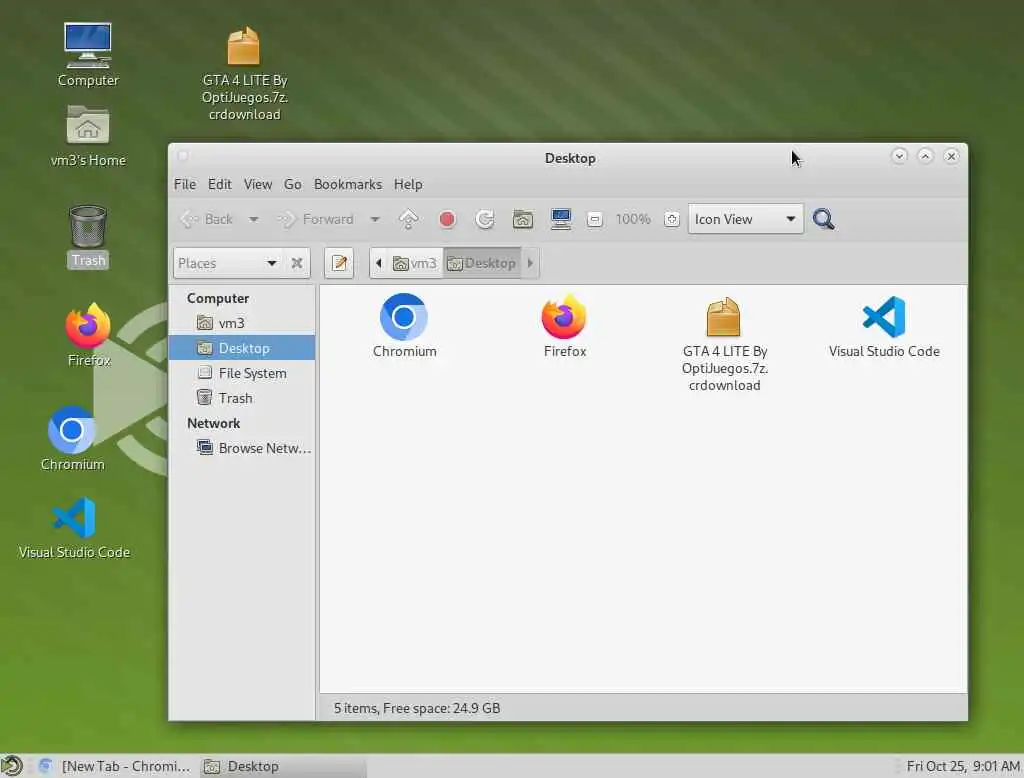Open the Help menu
The height and width of the screenshot is (778, 1024).
(408, 185)
